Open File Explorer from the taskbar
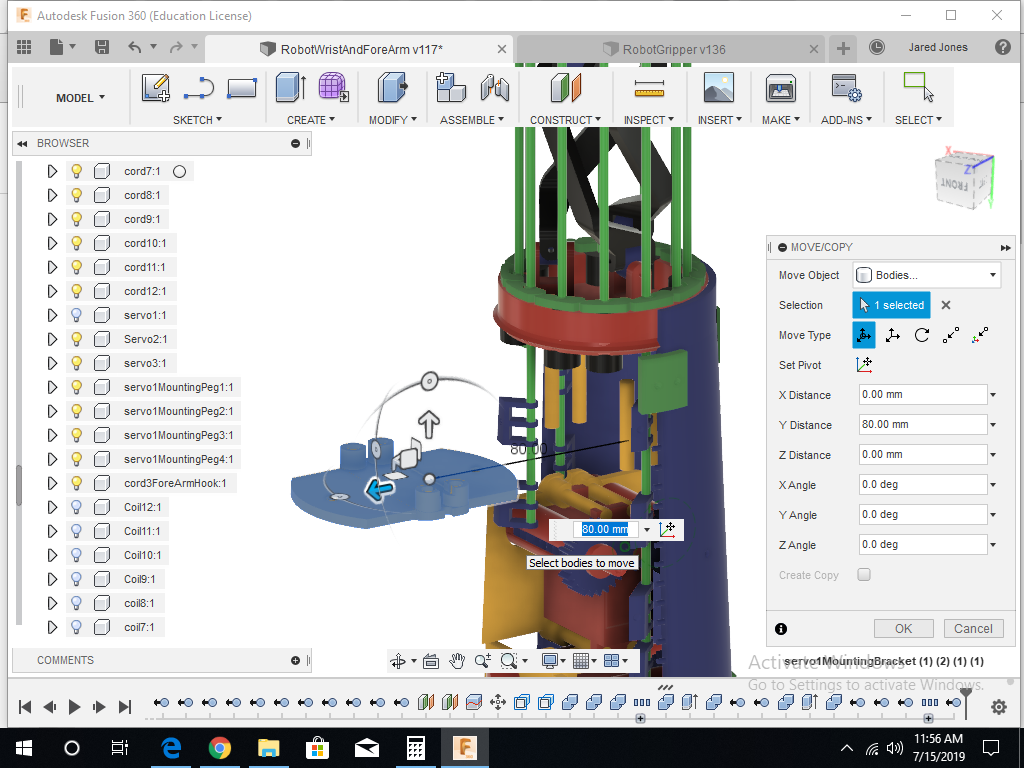The image size is (1024, 768). click(x=268, y=747)
